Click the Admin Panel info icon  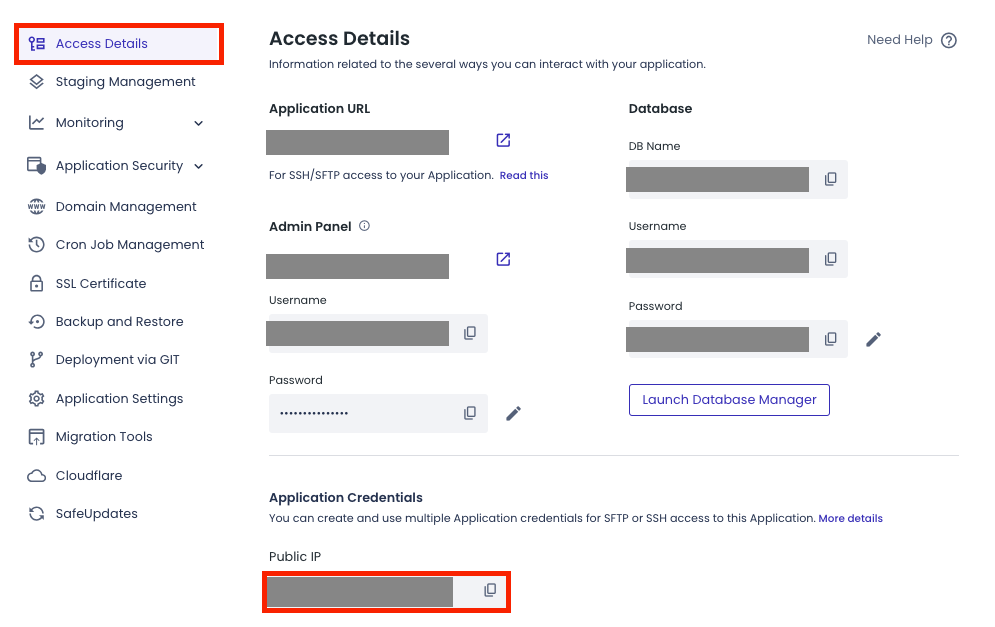tap(364, 226)
